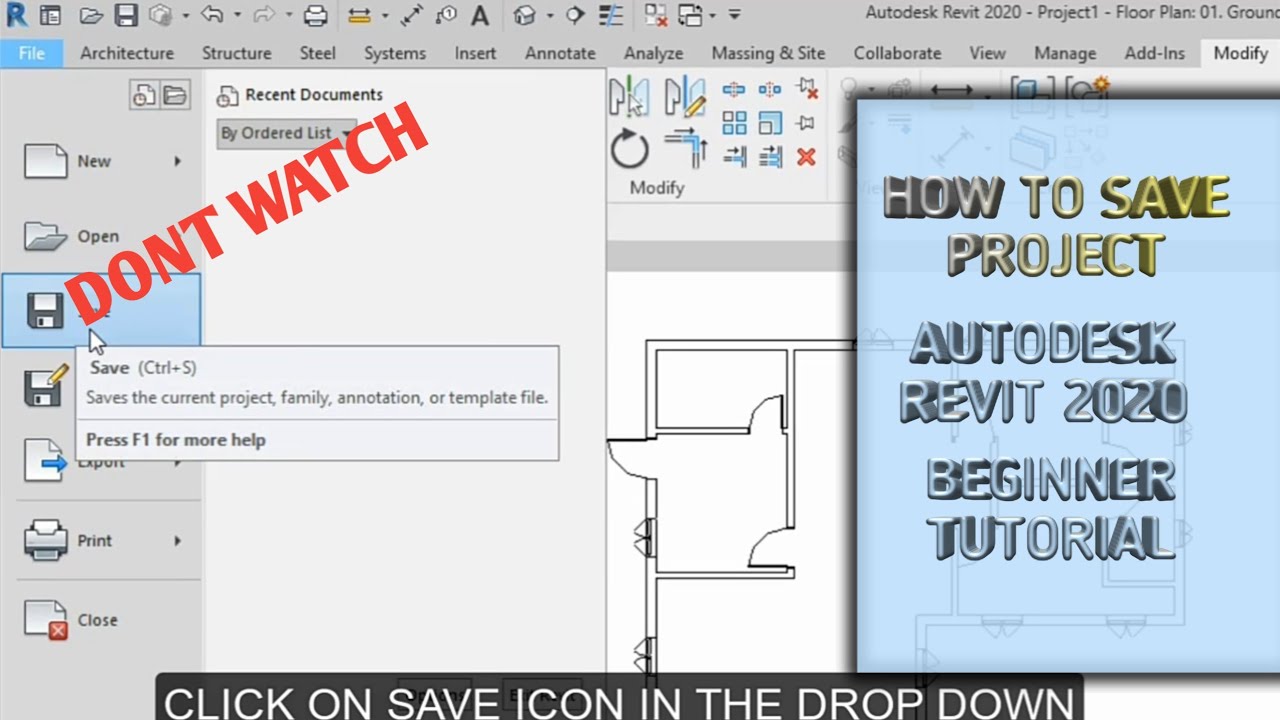The height and width of the screenshot is (720, 1280).
Task: Switch to the Annotate tab
Action: tap(560, 53)
